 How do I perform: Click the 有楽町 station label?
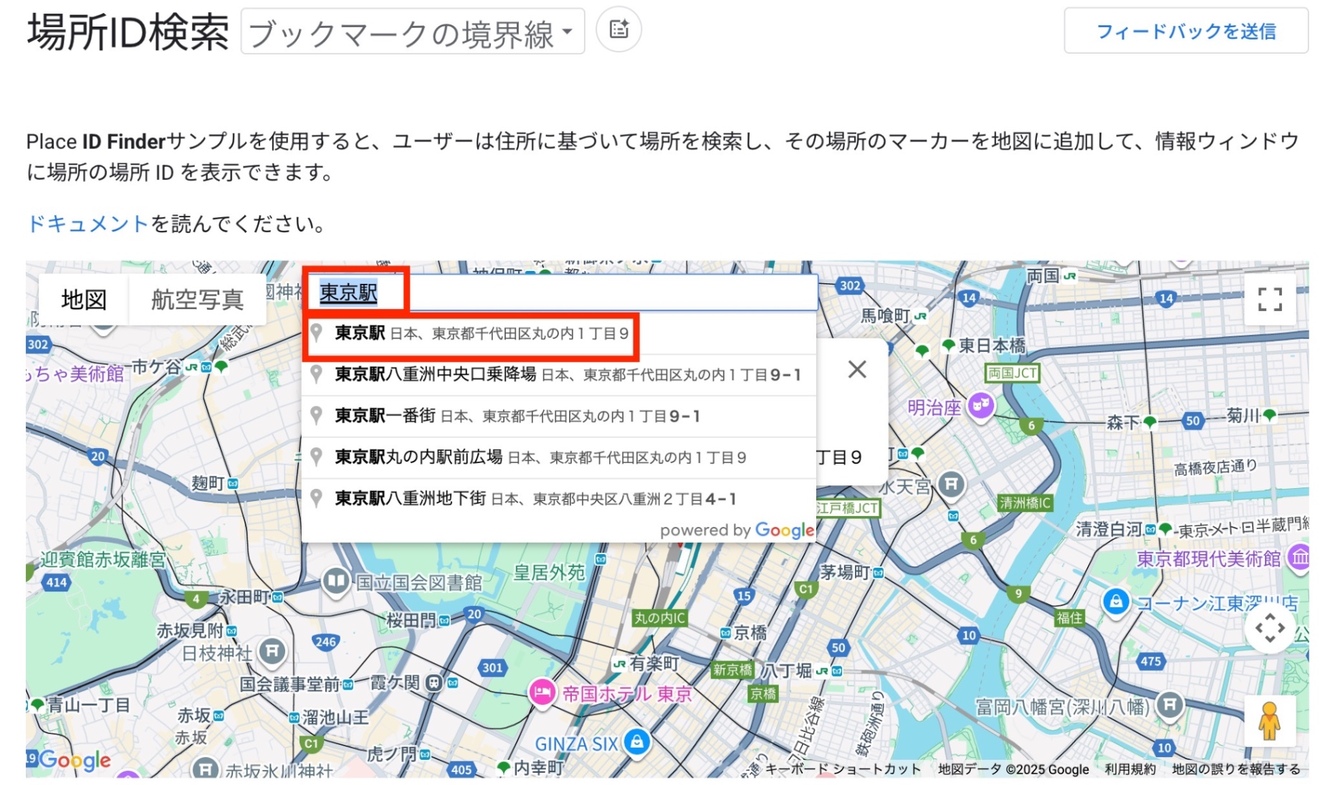655,663
